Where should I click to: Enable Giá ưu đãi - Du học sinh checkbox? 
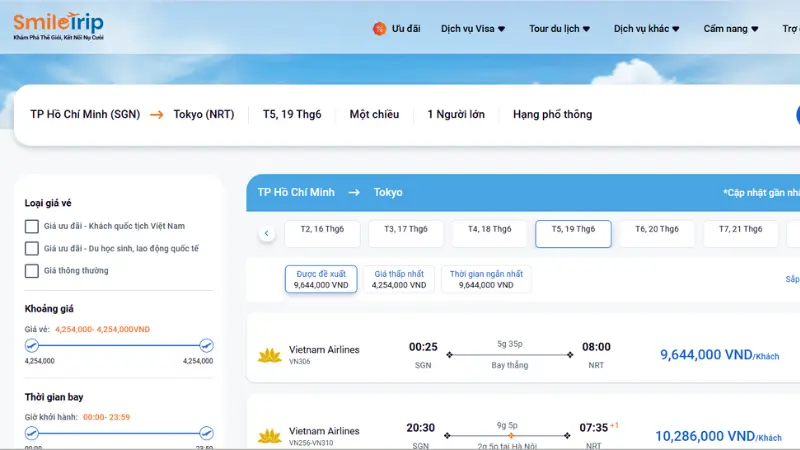point(32,248)
